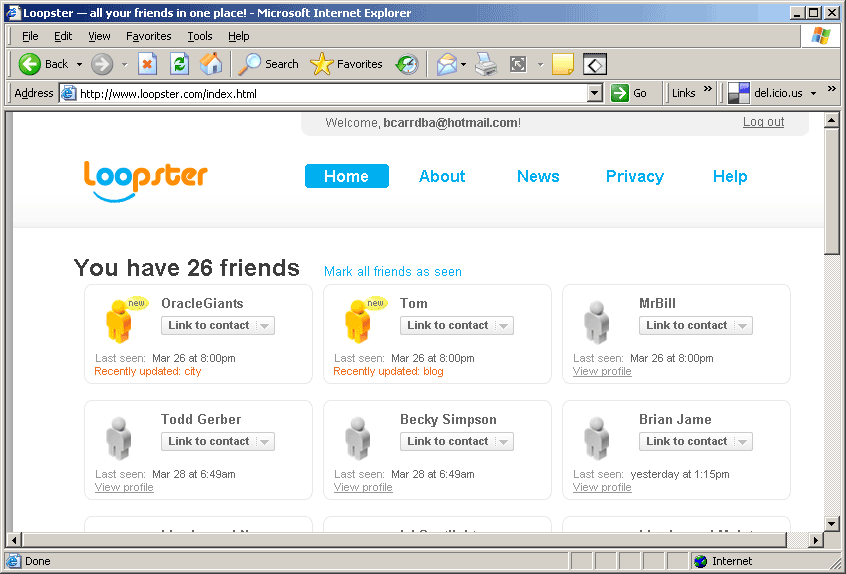Click the Back arrow icon
Image resolution: width=846 pixels, height=574 pixels.
[30, 64]
